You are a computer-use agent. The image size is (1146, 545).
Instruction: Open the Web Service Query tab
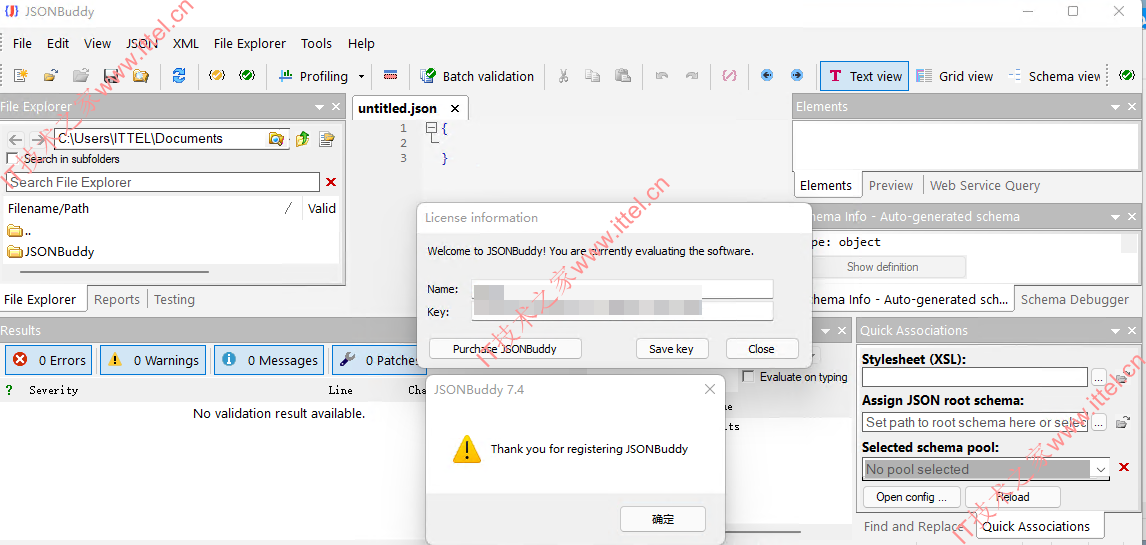[x=984, y=186]
